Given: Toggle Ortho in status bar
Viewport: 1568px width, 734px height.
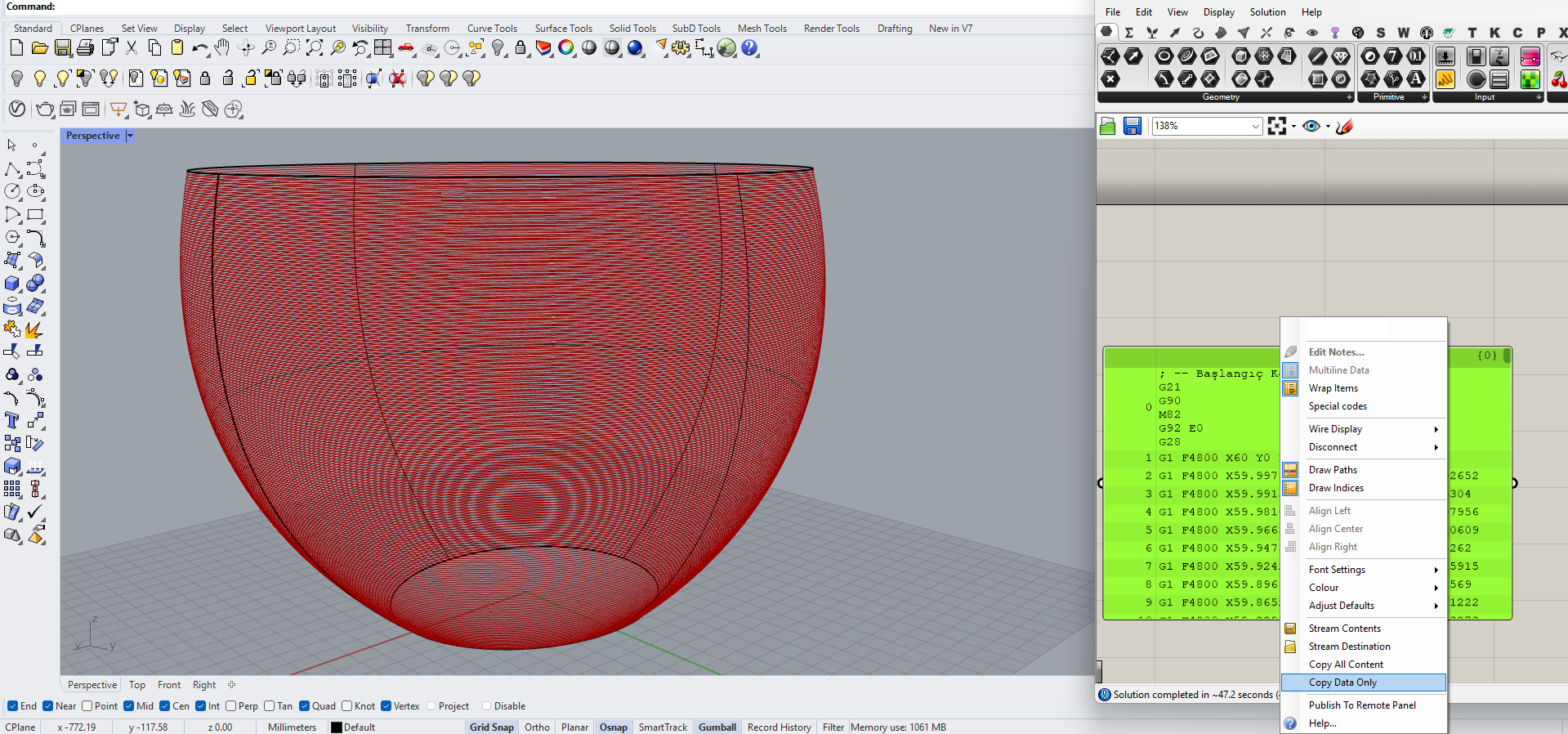Looking at the screenshot, I should [x=537, y=727].
